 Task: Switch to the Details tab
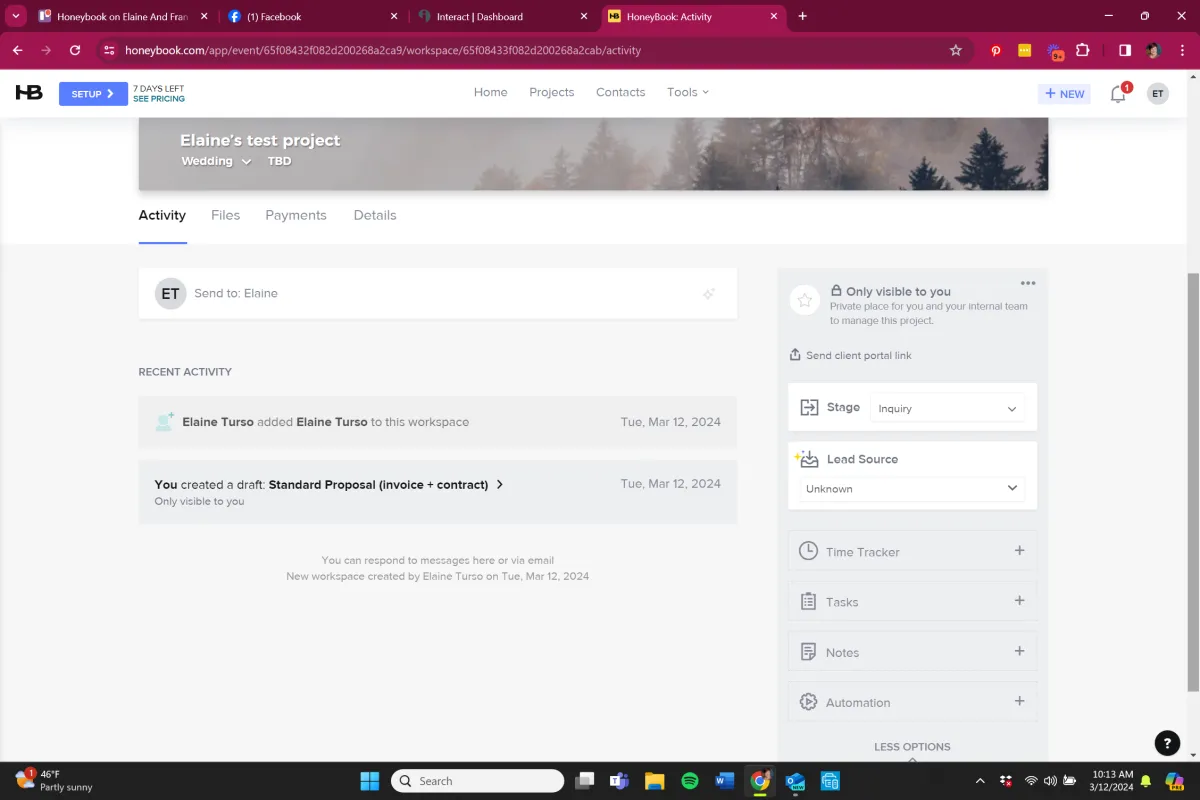pos(375,215)
